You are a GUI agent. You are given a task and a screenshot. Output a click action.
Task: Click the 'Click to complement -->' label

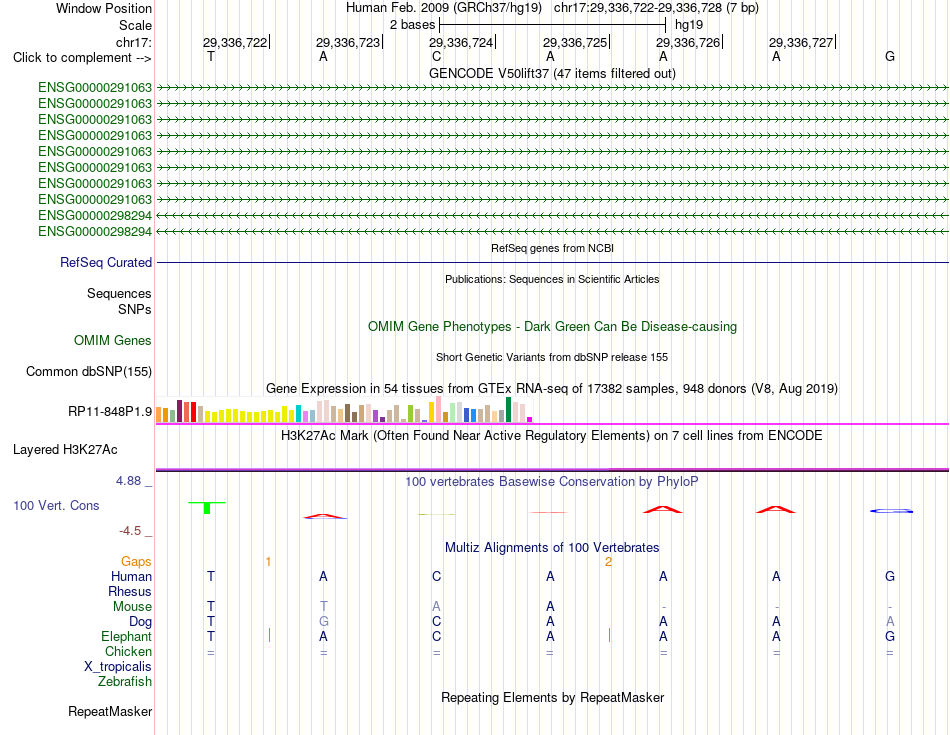click(82, 58)
